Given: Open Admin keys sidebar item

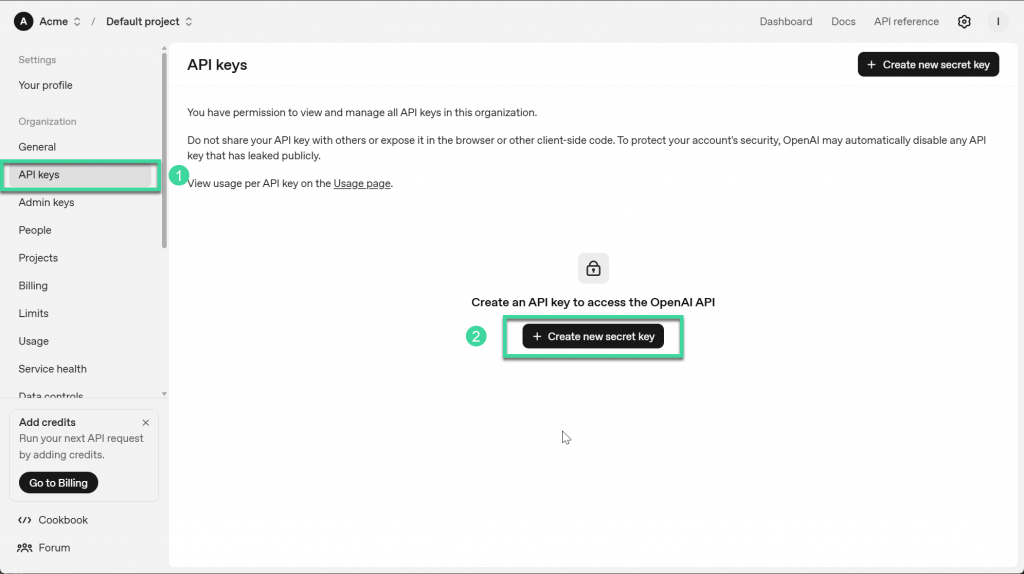Looking at the screenshot, I should pyautogui.click(x=46, y=203).
